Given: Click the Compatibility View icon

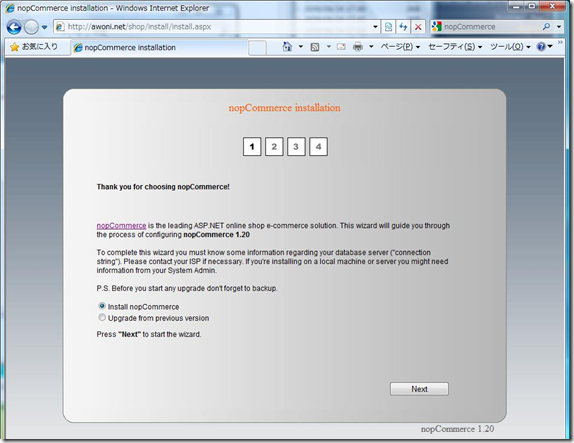Looking at the screenshot, I should 388,27.
